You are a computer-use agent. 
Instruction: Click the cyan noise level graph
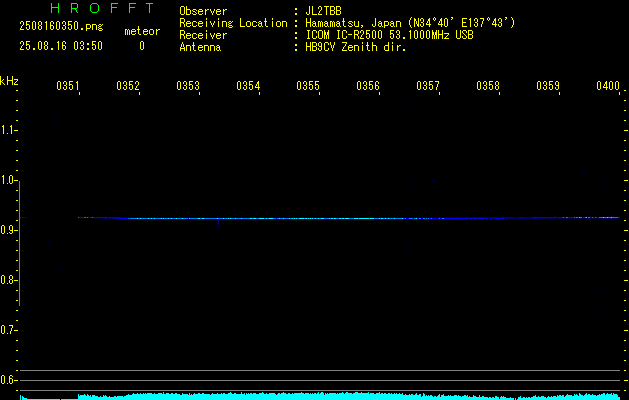(x=320, y=396)
